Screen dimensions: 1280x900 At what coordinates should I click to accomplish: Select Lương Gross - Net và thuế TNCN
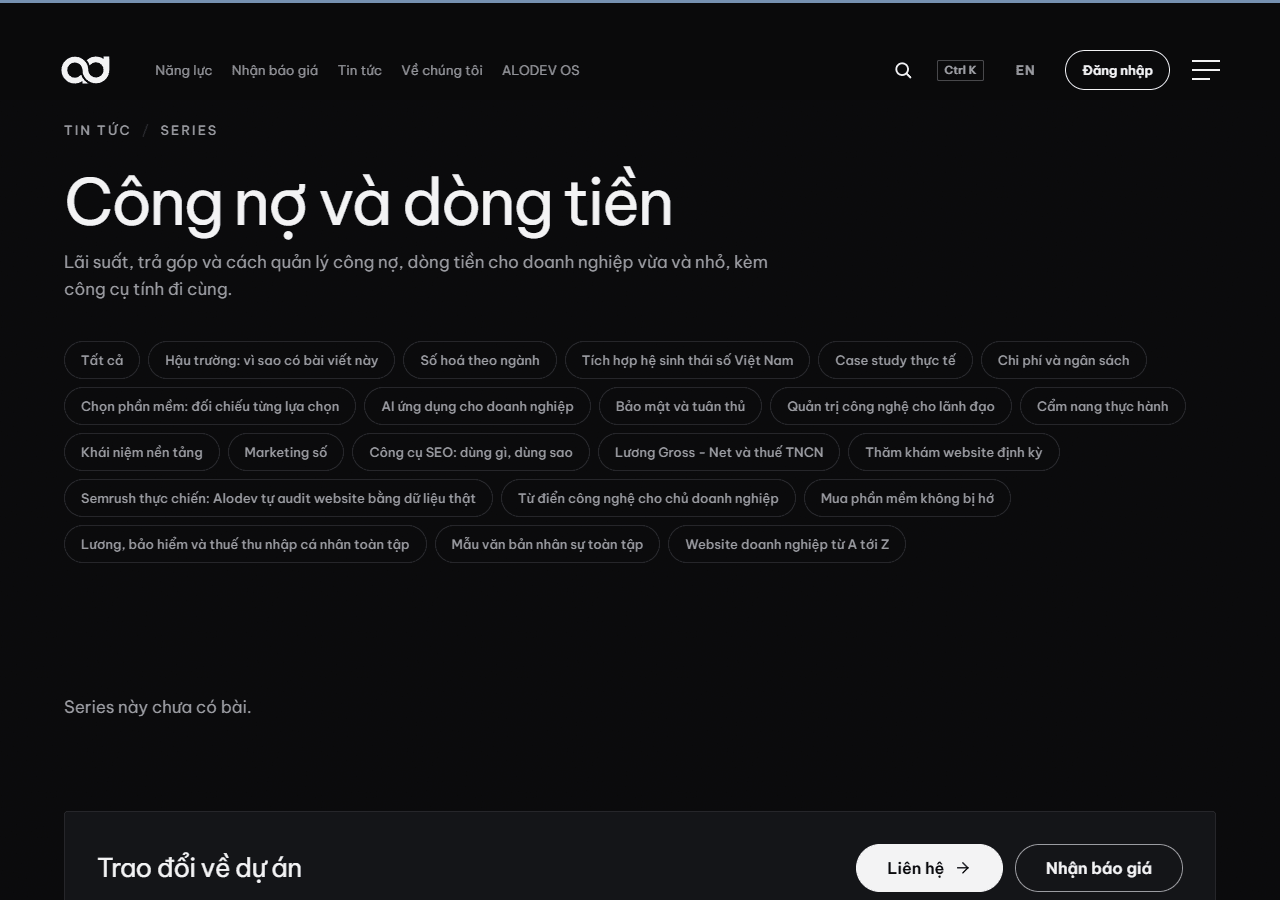719,452
